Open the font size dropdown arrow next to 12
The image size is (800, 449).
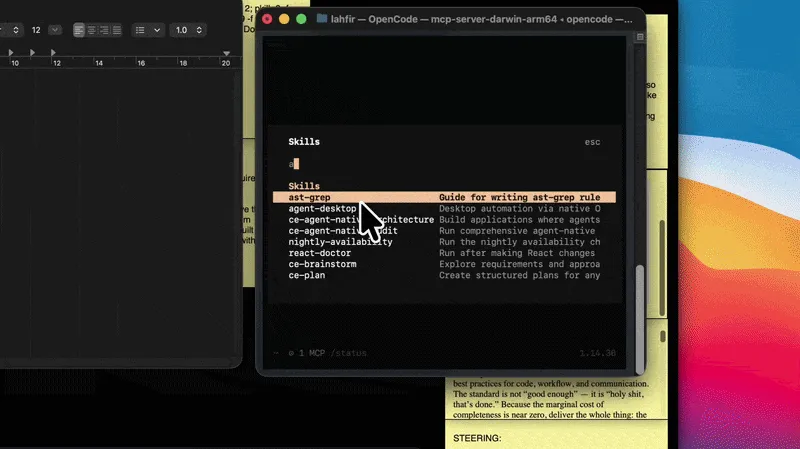pyautogui.click(x=55, y=30)
